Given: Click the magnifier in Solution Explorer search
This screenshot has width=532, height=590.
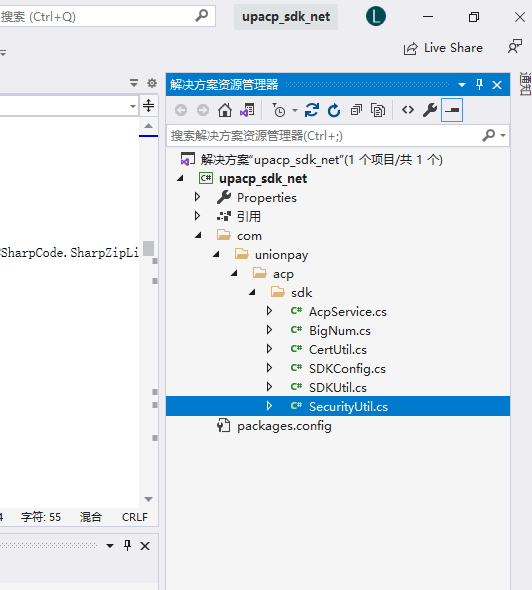Looking at the screenshot, I should tap(488, 135).
